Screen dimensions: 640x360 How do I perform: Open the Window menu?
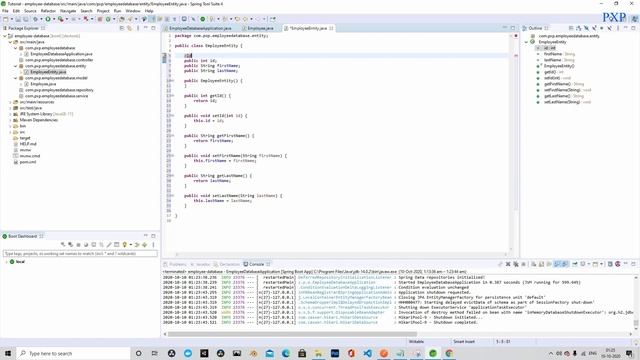(x=133, y=11)
